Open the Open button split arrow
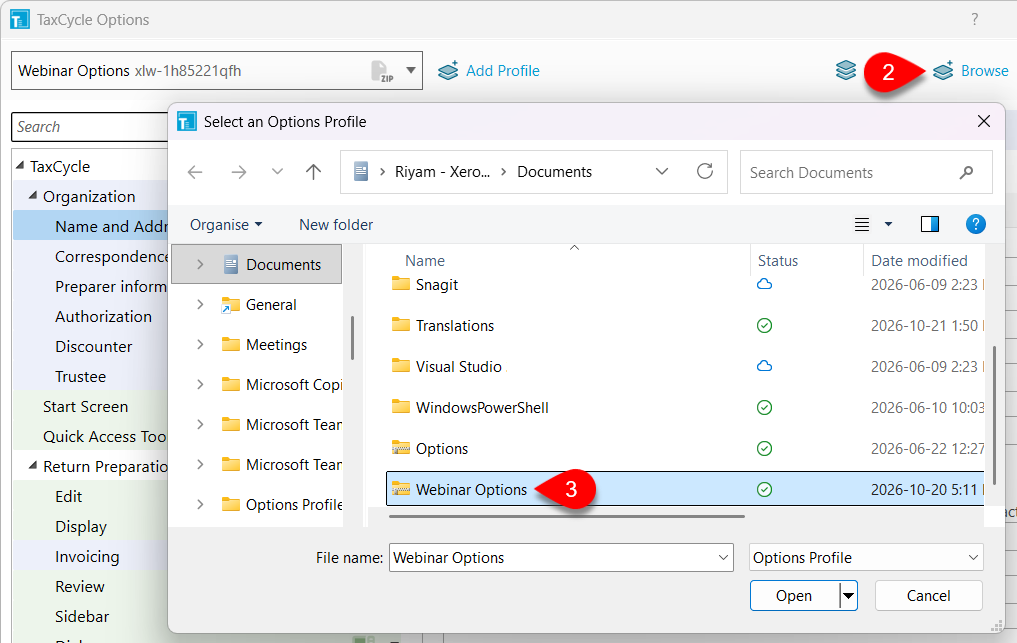Image resolution: width=1017 pixels, height=643 pixels. 848,596
